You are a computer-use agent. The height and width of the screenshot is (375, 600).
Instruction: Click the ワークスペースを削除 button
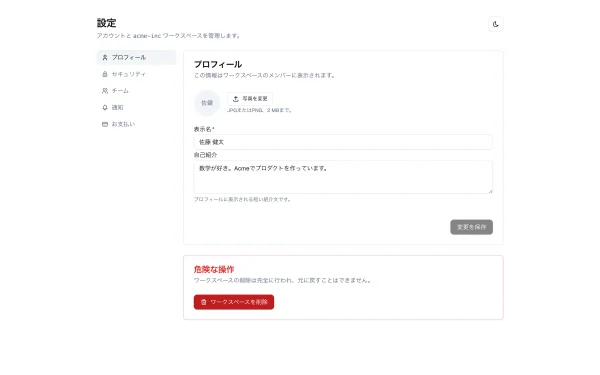click(234, 302)
